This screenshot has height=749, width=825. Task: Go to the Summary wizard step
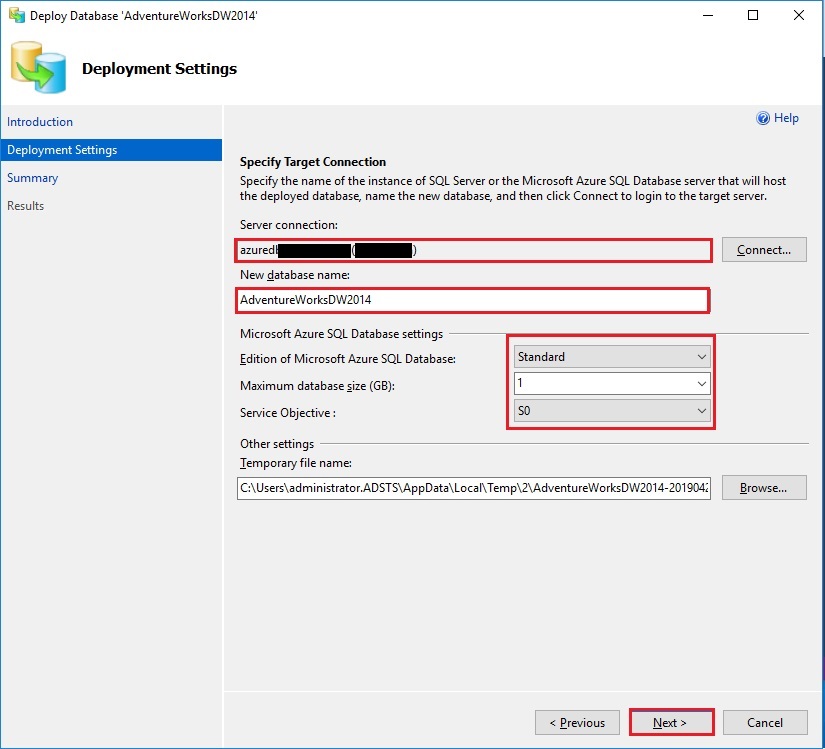[x=33, y=178]
